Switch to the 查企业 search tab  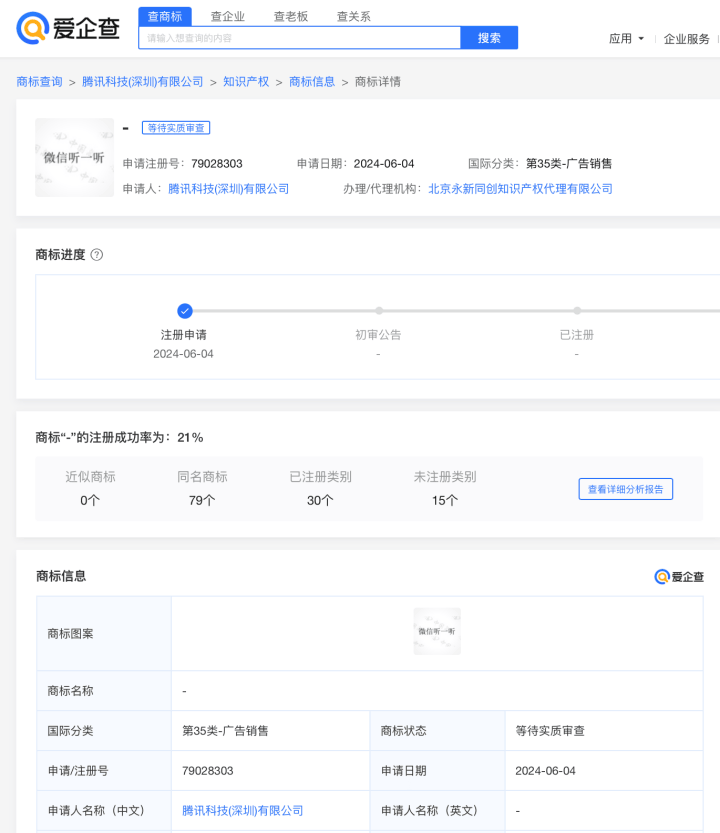pyautogui.click(x=227, y=16)
